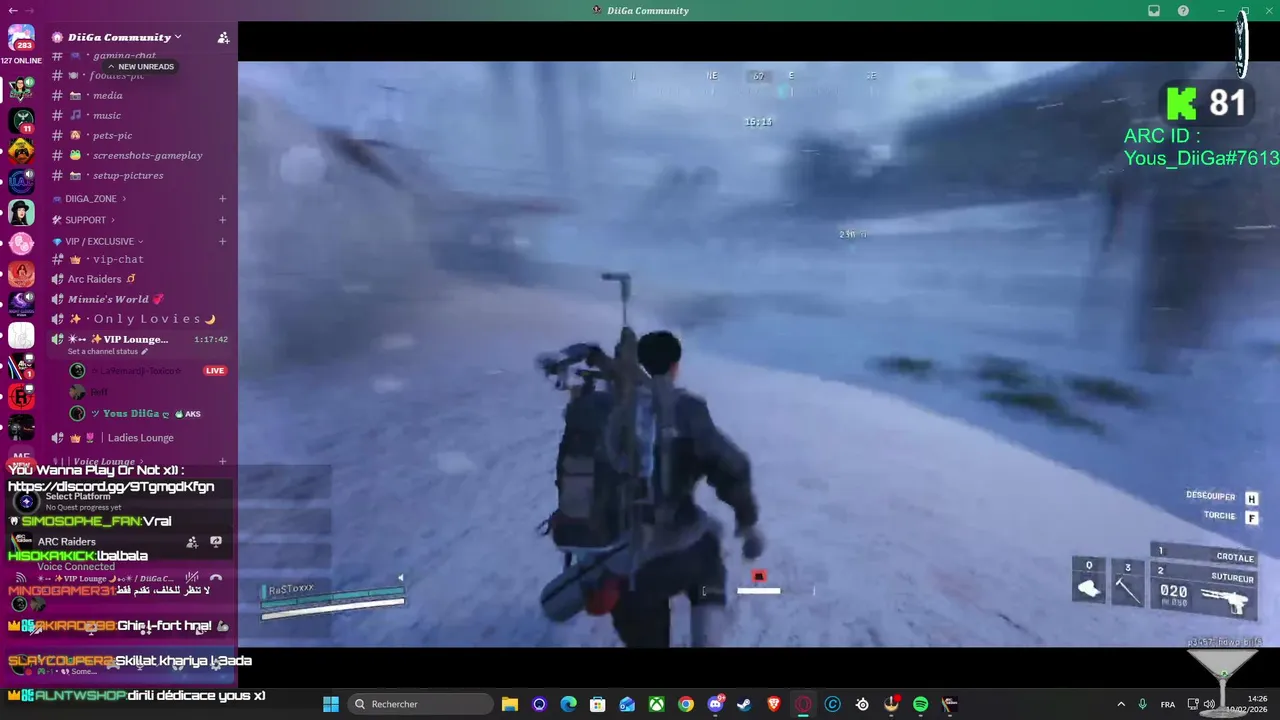The width and height of the screenshot is (1280, 720).
Task: Add a channel to VIP / EXCLUSIVE with plus
Action: [222, 241]
